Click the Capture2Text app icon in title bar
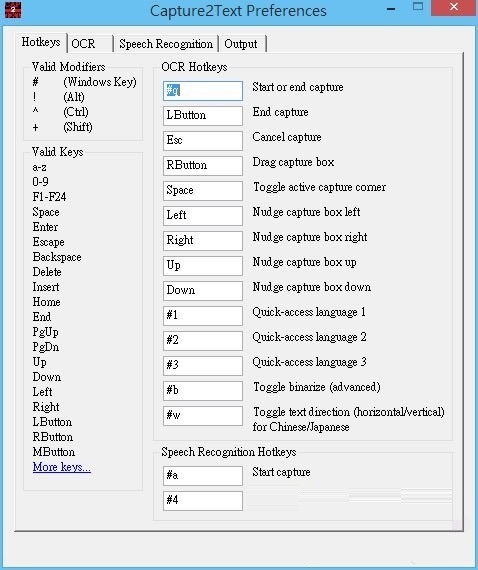This screenshot has width=478, height=570. point(13,10)
